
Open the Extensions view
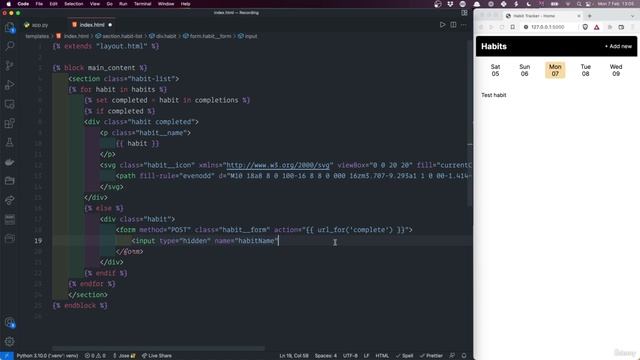point(9,123)
